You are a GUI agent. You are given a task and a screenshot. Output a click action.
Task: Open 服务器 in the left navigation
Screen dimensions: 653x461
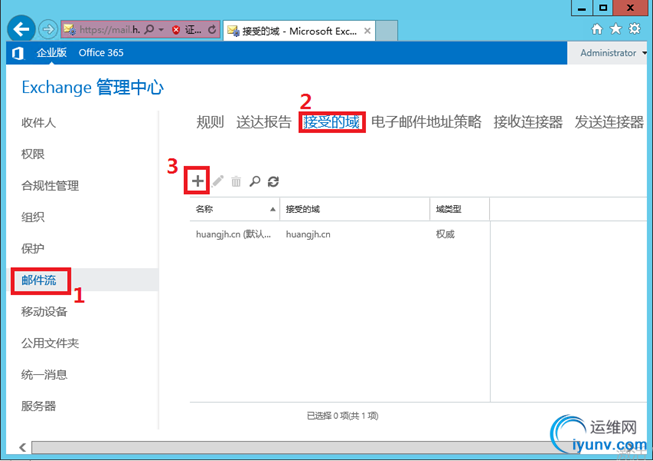click(x=38, y=406)
